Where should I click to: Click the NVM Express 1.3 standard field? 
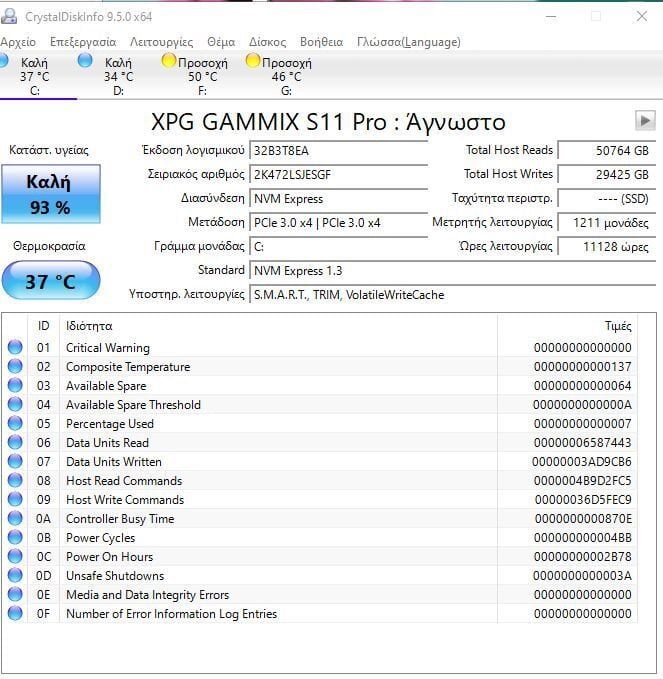pyautogui.click(x=453, y=271)
